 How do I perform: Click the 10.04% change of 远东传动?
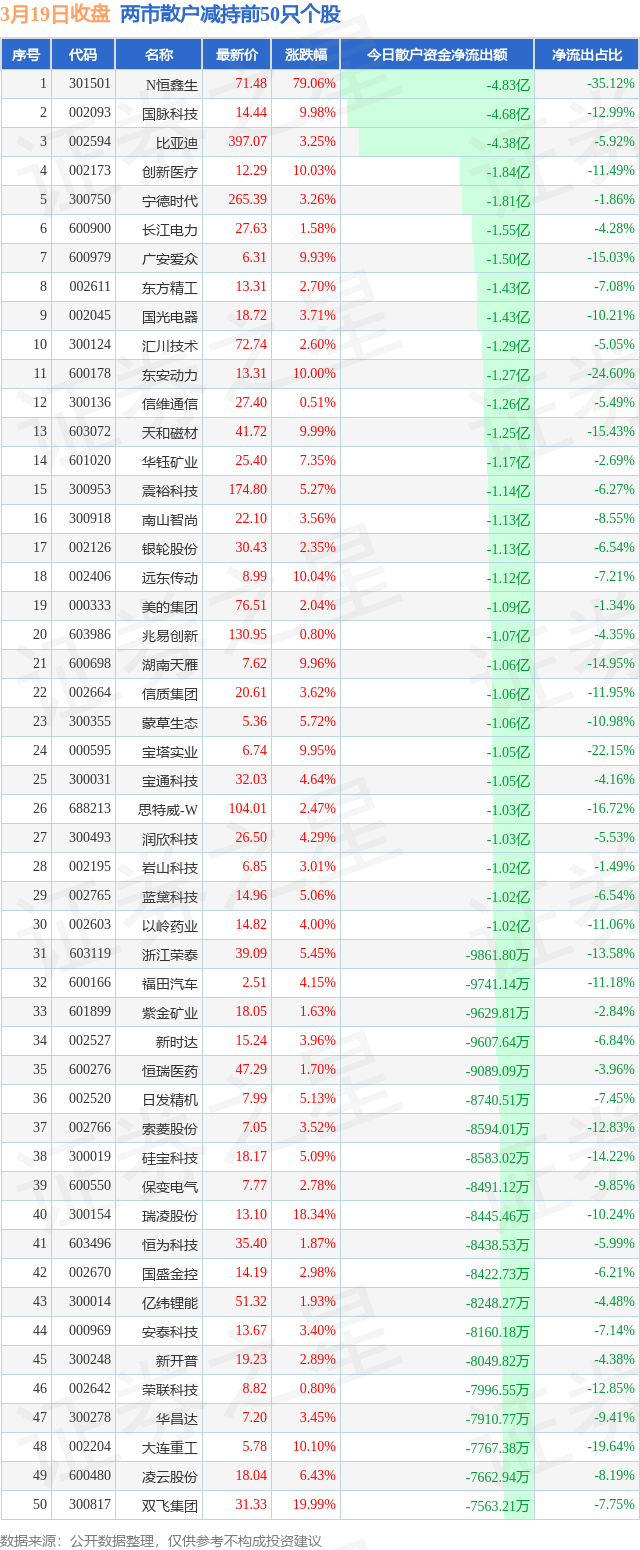click(313, 577)
